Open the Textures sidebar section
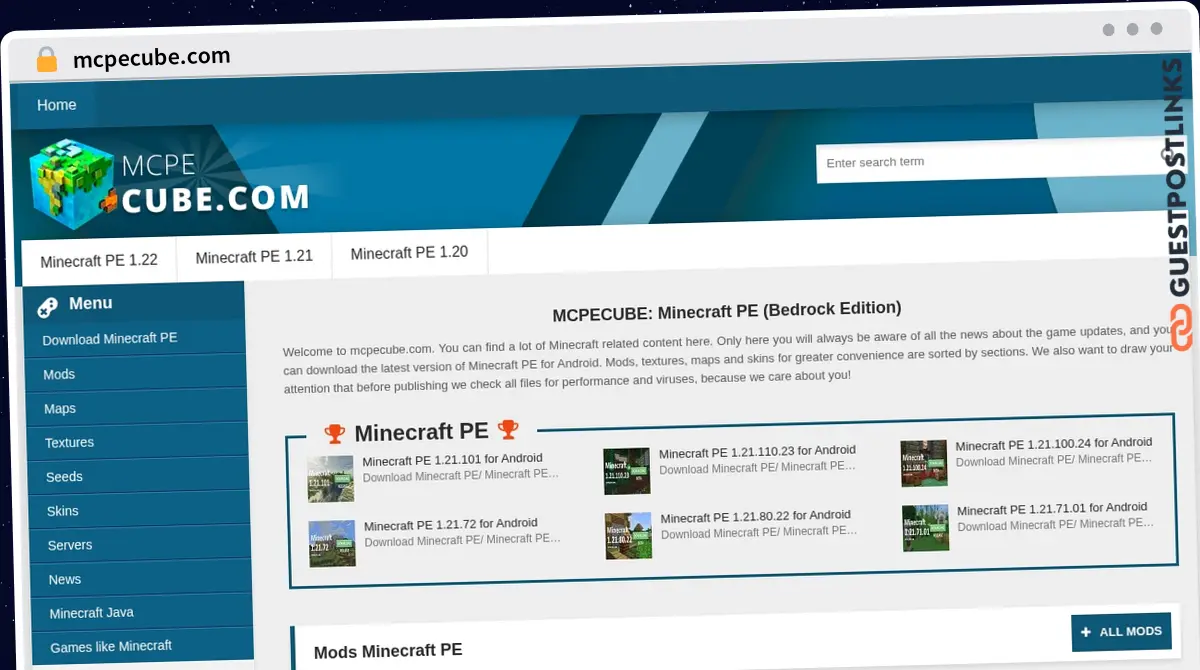This screenshot has width=1200, height=670. (x=137, y=442)
